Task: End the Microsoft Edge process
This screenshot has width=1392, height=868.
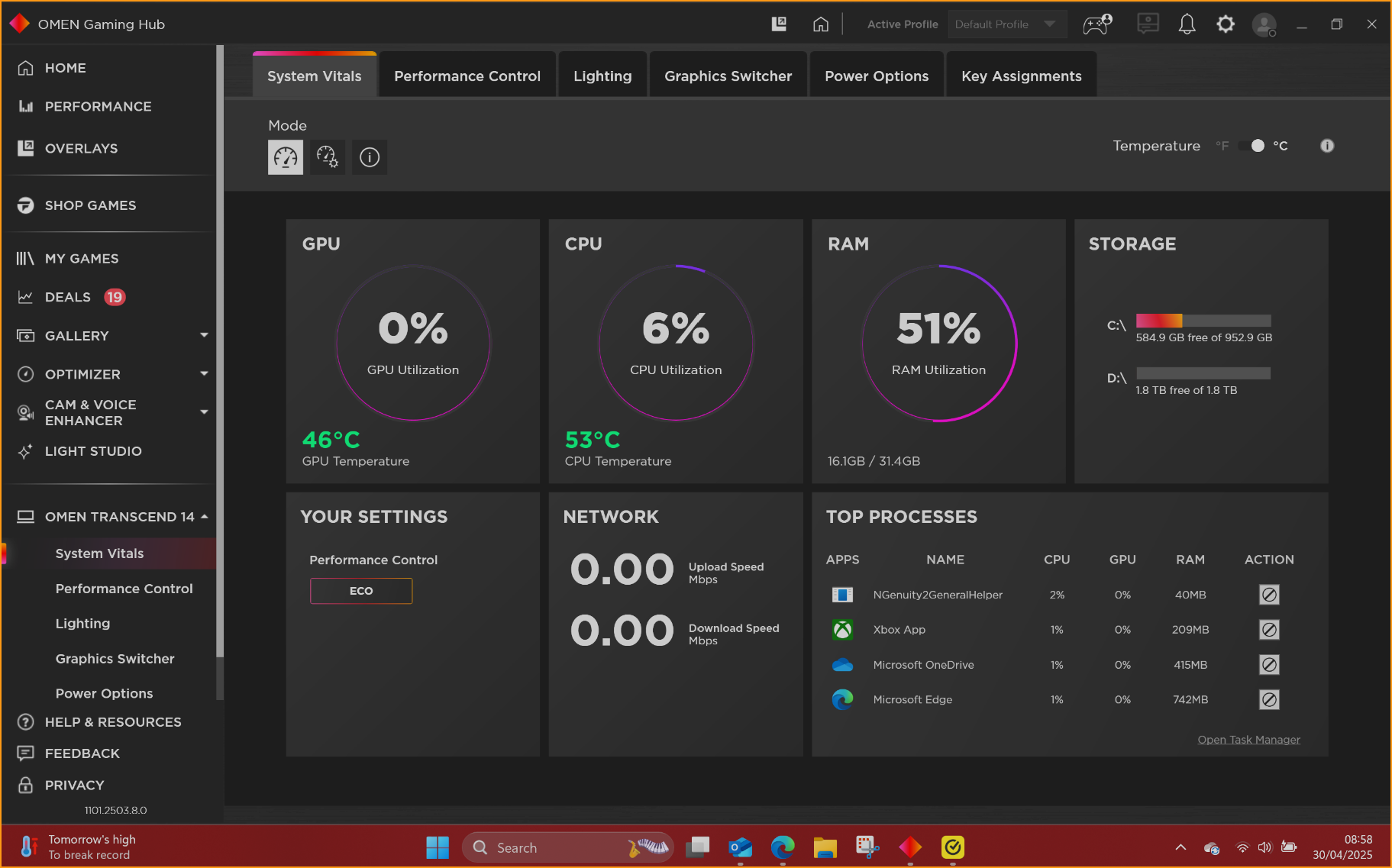Action: click(x=1269, y=699)
